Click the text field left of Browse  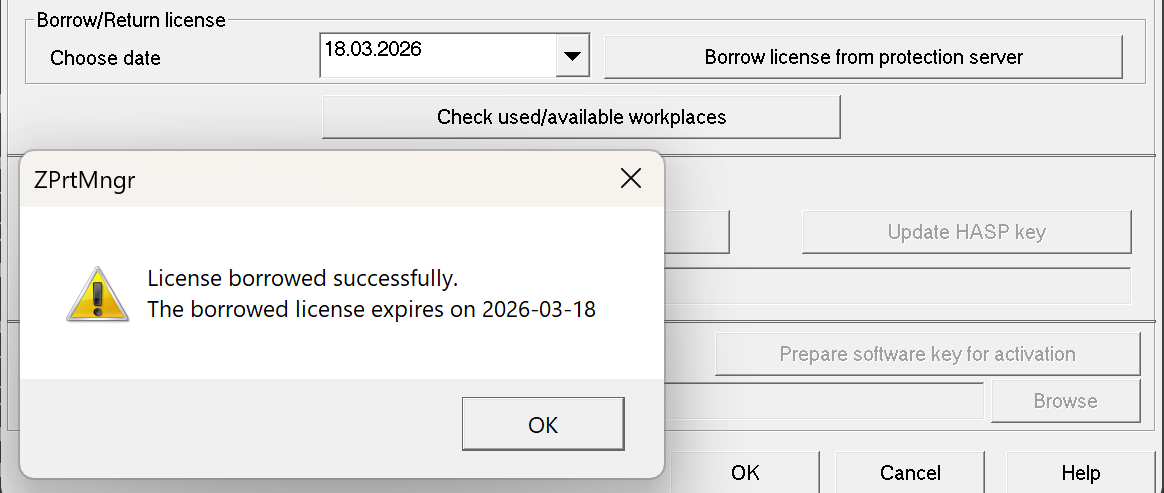825,401
